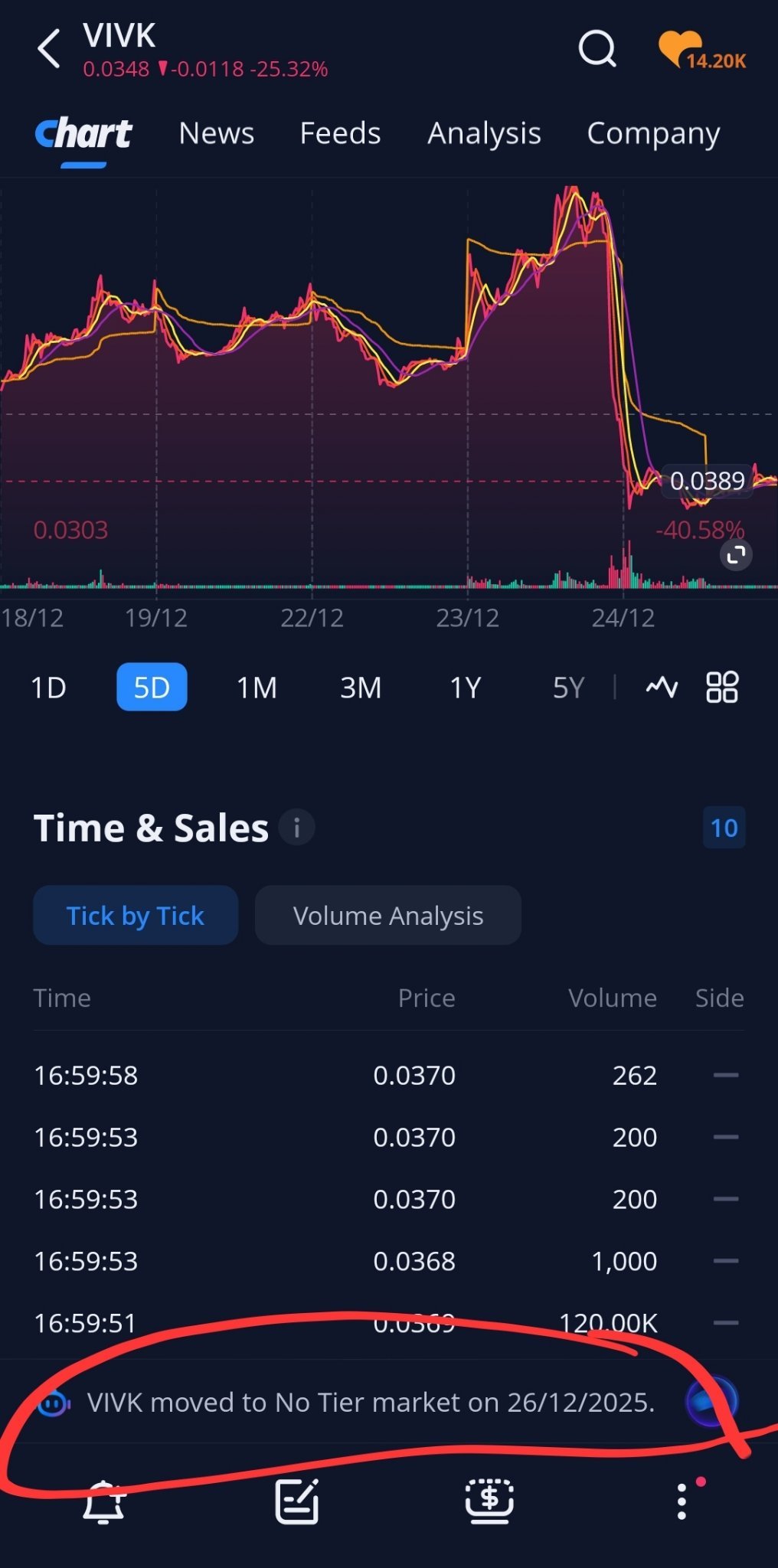Select the 1D timeframe
Image resolution: width=778 pixels, height=1568 pixels.
pyautogui.click(x=48, y=688)
